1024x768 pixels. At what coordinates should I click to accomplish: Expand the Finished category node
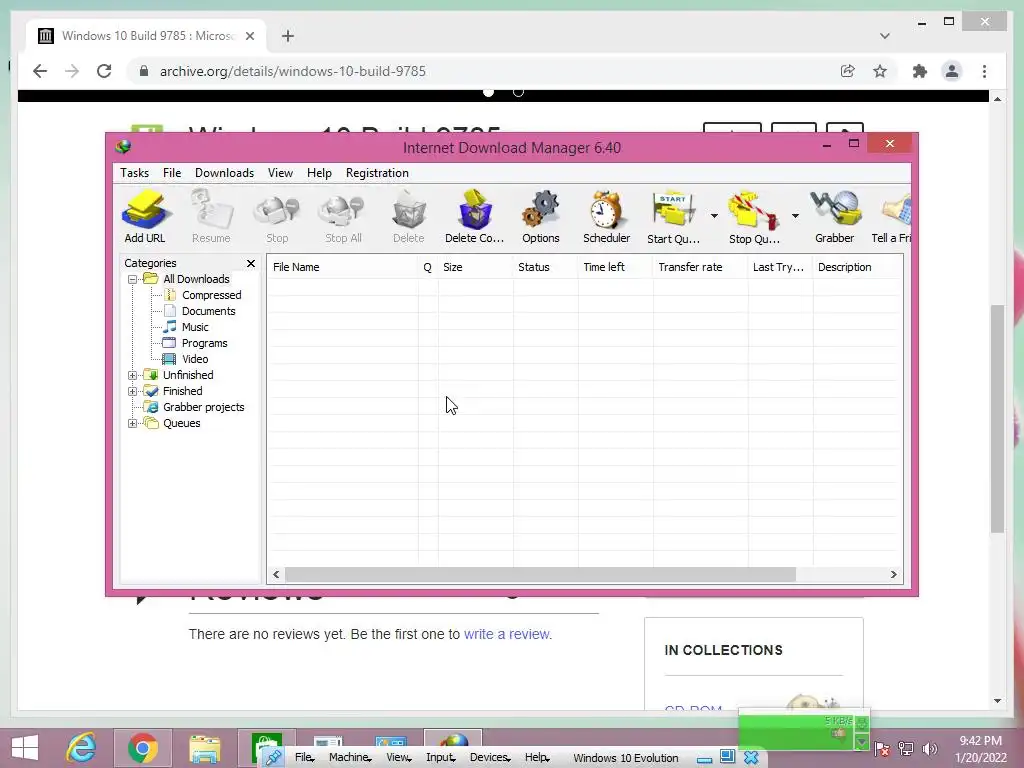click(x=133, y=391)
